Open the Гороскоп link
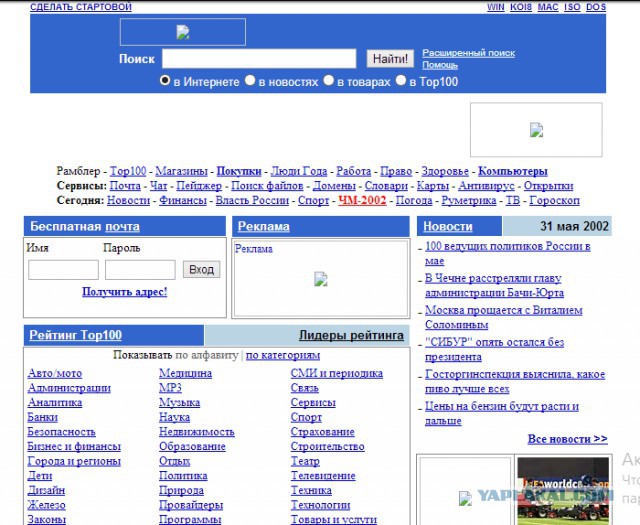640x525 pixels. pos(554,200)
